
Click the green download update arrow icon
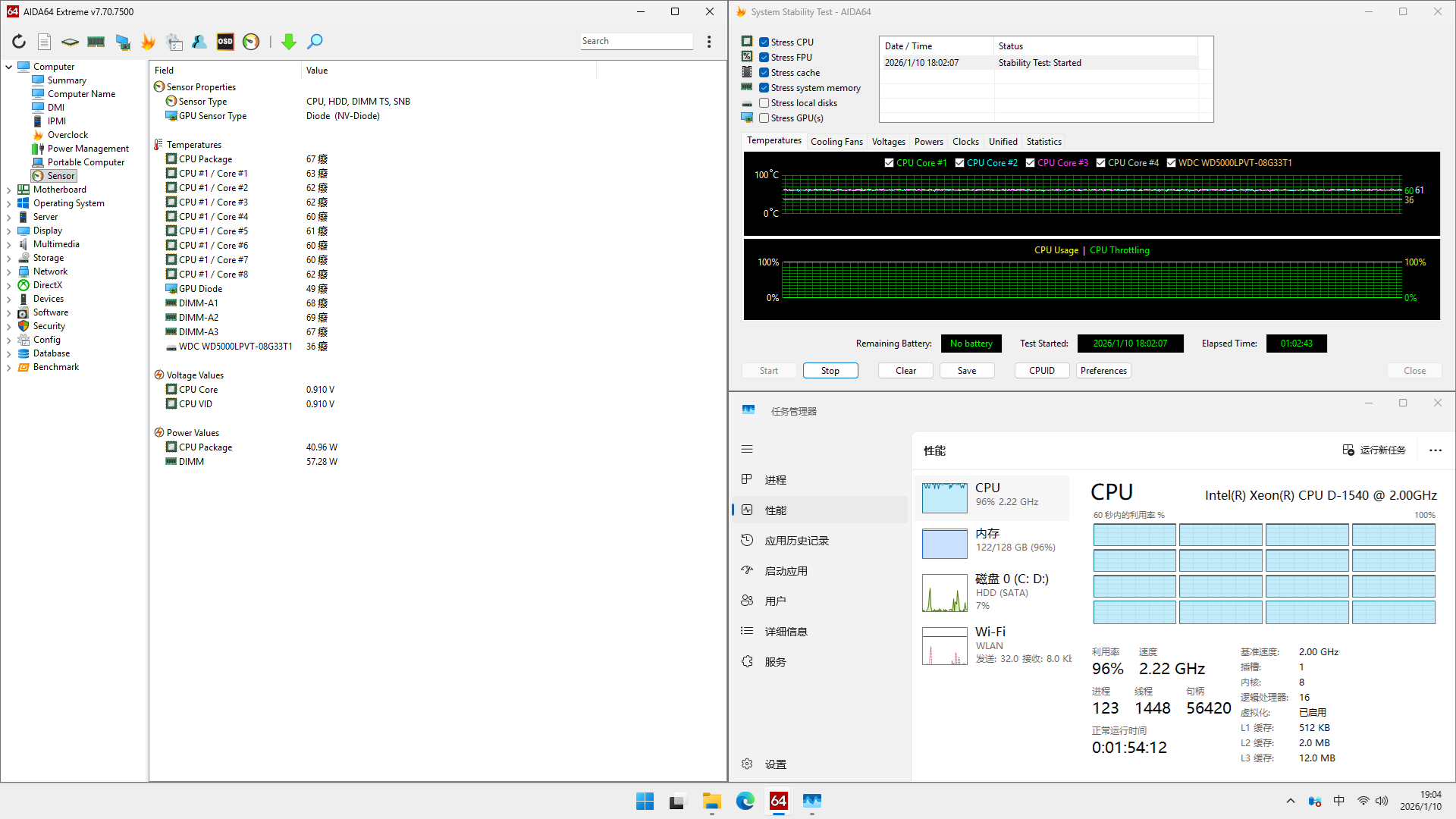click(x=288, y=42)
